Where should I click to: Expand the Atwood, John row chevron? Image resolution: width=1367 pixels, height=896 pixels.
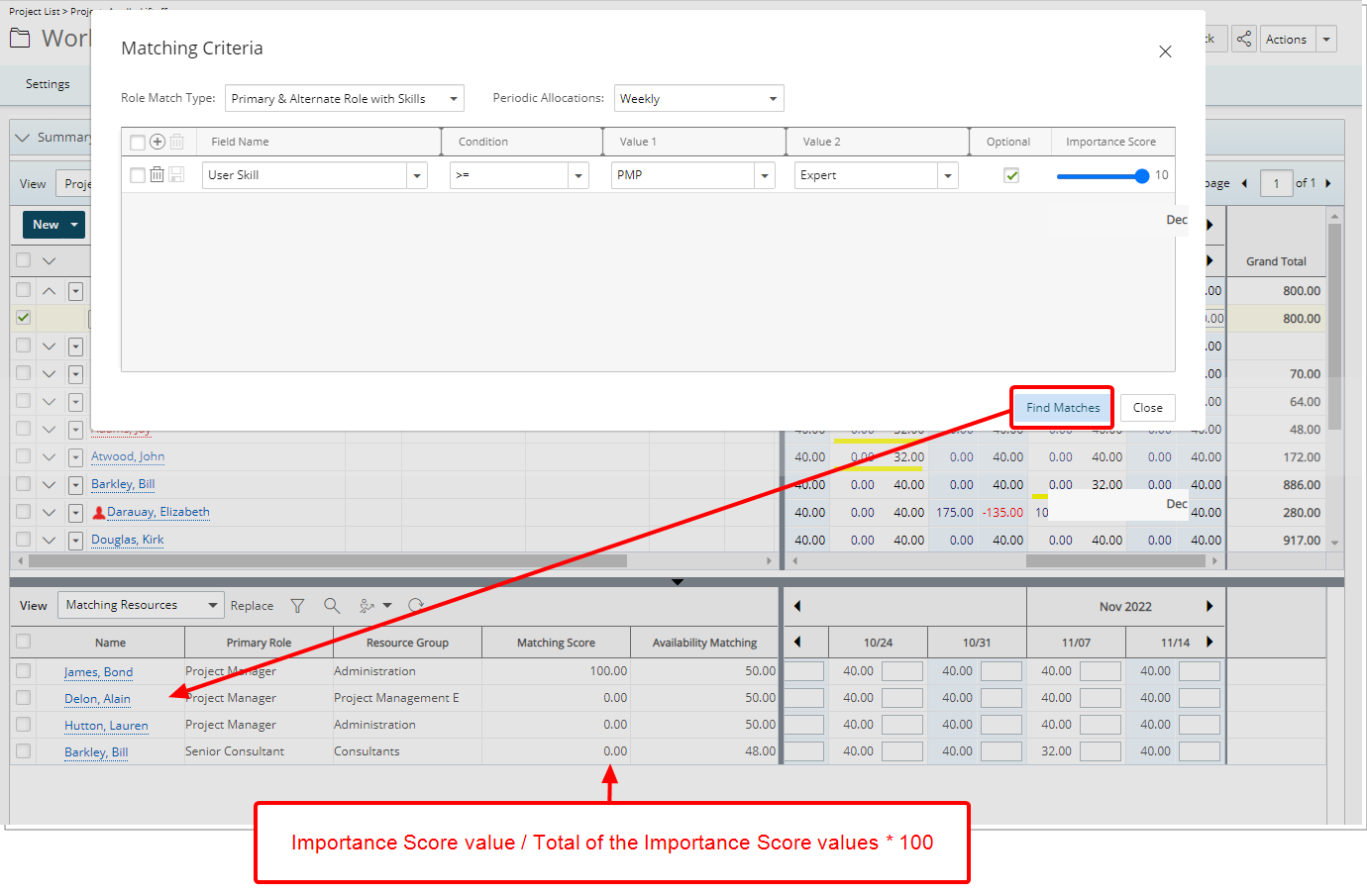[x=49, y=456]
